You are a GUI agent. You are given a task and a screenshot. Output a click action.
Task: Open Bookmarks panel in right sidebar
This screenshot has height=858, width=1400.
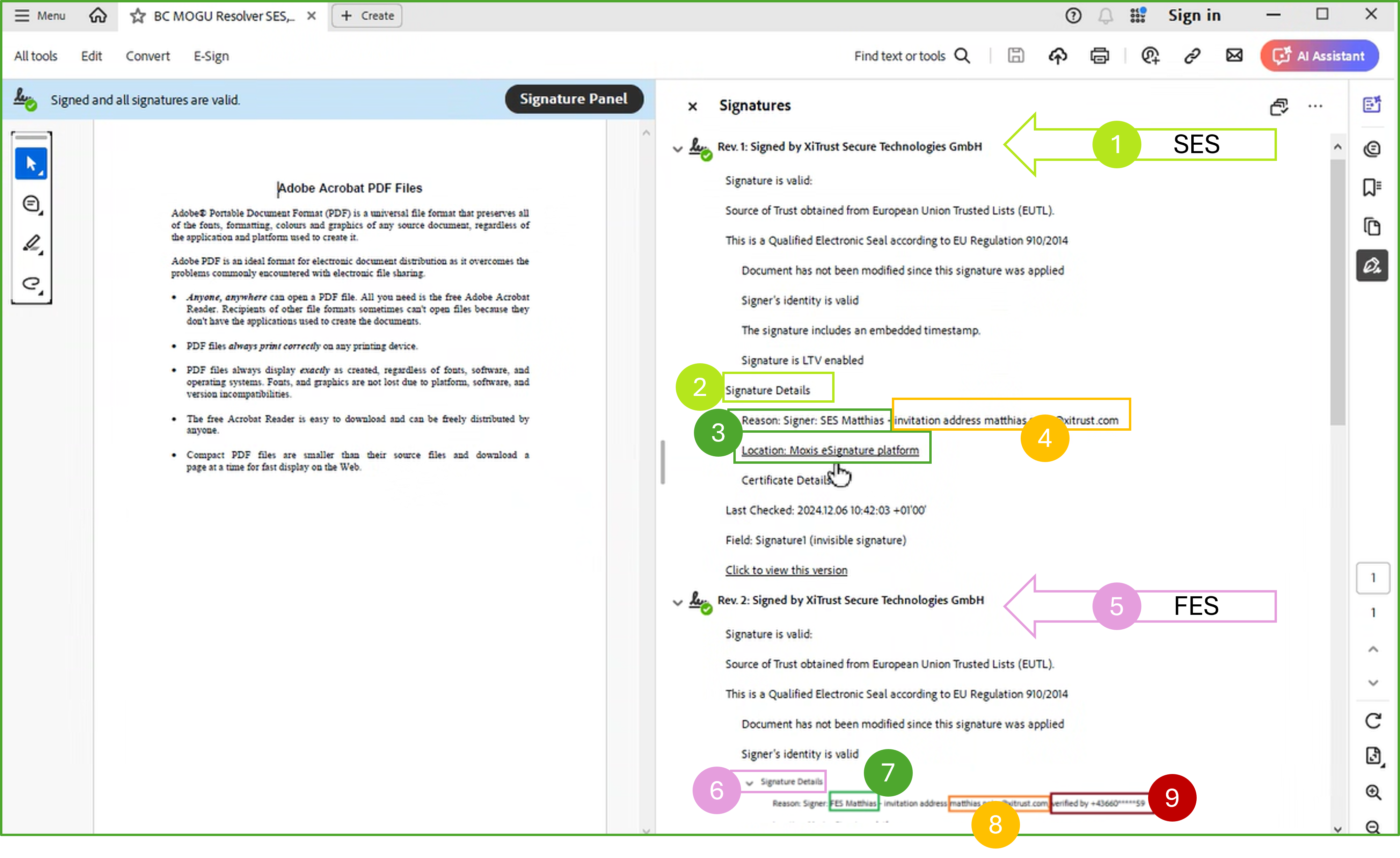coord(1372,187)
